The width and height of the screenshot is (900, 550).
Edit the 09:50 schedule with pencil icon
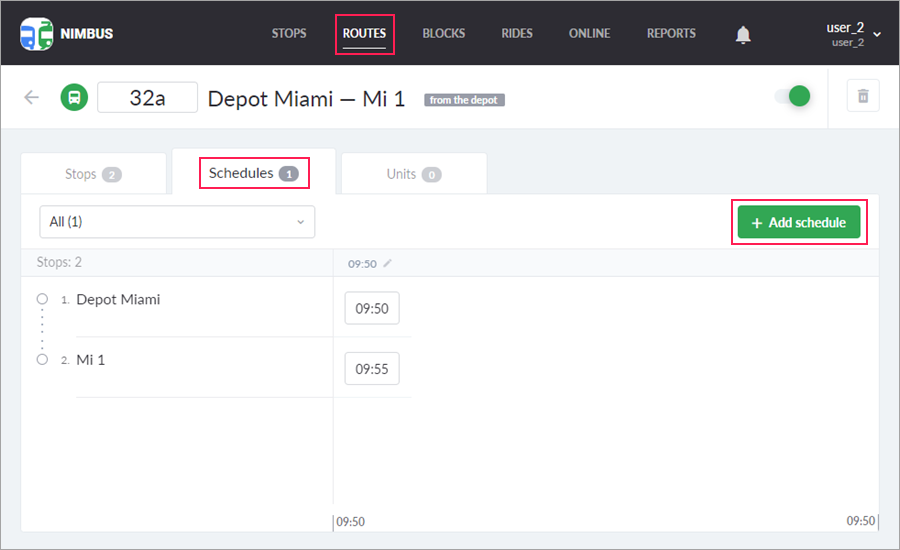(387, 263)
